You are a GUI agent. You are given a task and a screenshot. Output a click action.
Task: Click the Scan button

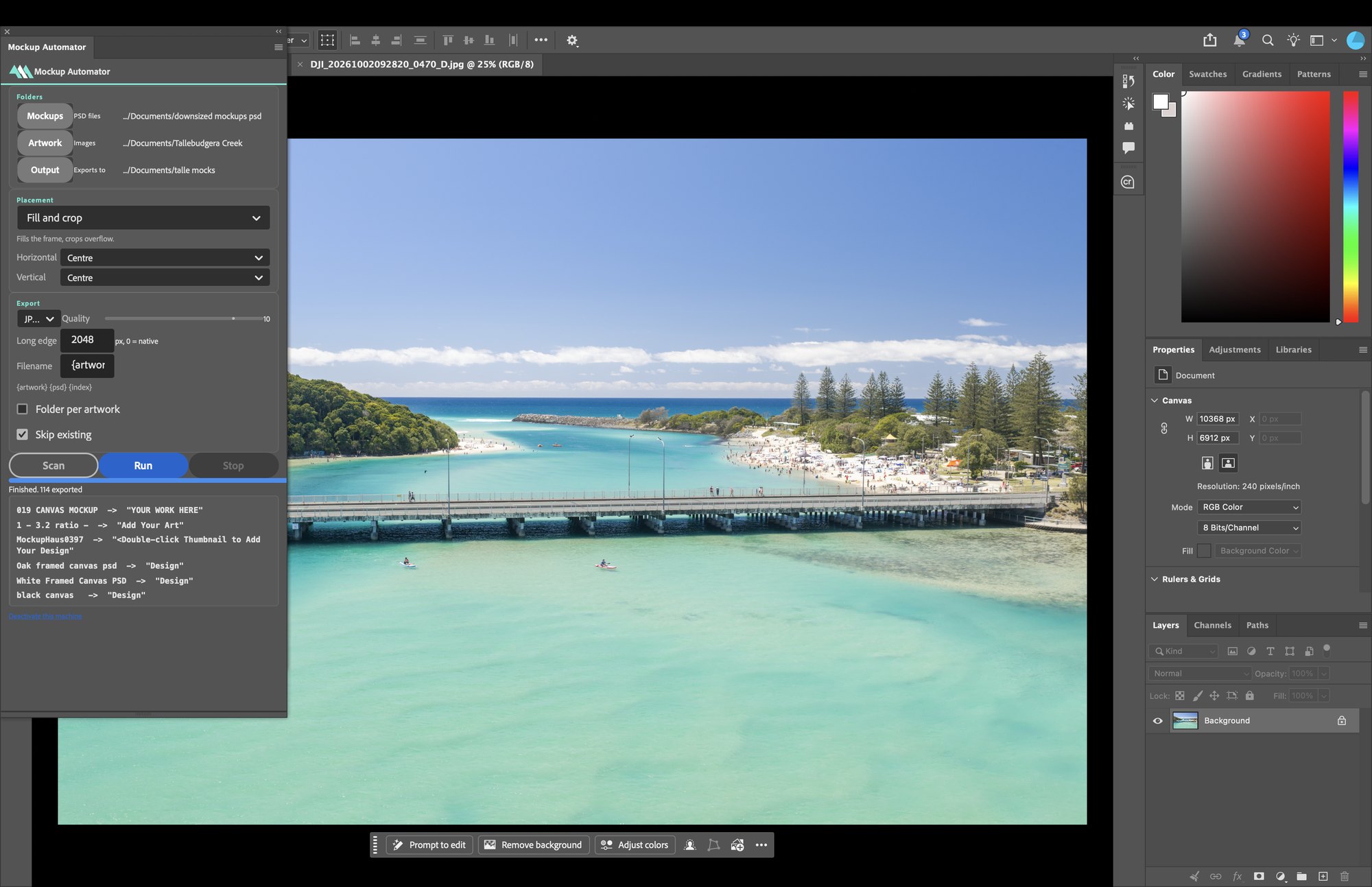(x=54, y=465)
